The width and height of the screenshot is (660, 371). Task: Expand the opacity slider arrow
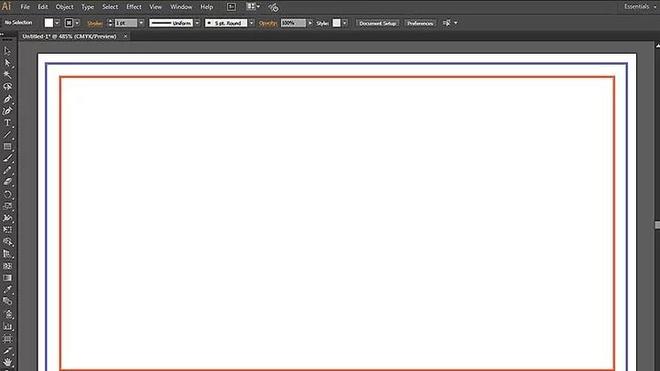310,23
